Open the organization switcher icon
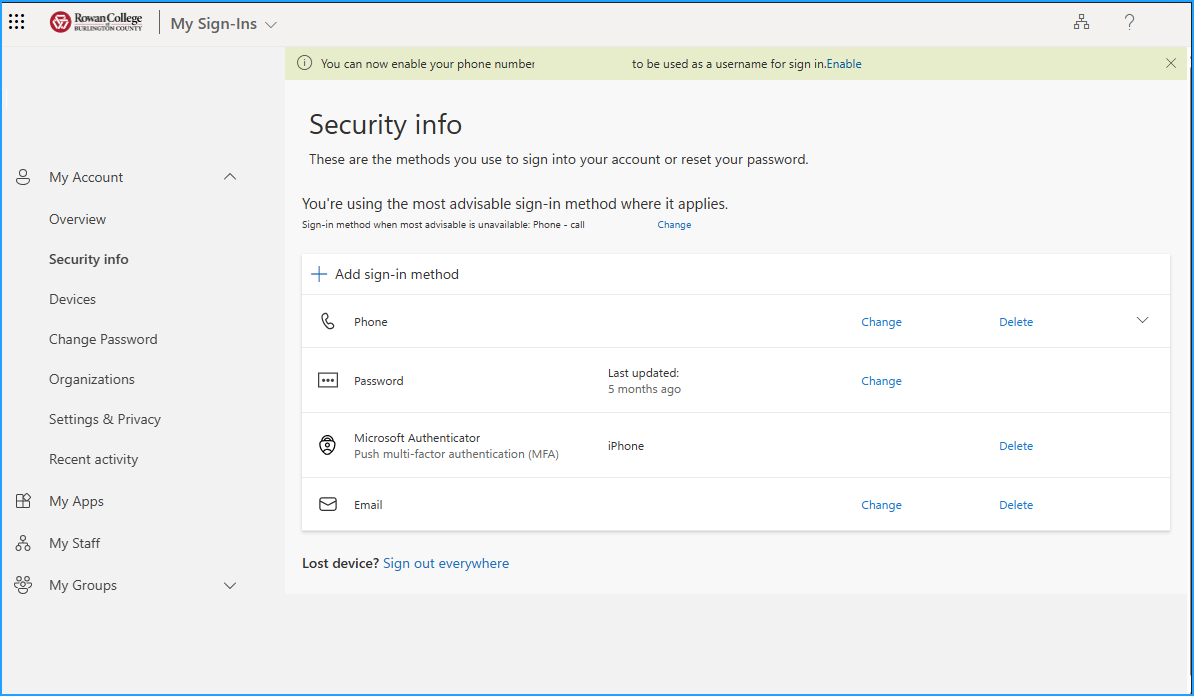Image resolution: width=1194 pixels, height=696 pixels. coord(1081,21)
